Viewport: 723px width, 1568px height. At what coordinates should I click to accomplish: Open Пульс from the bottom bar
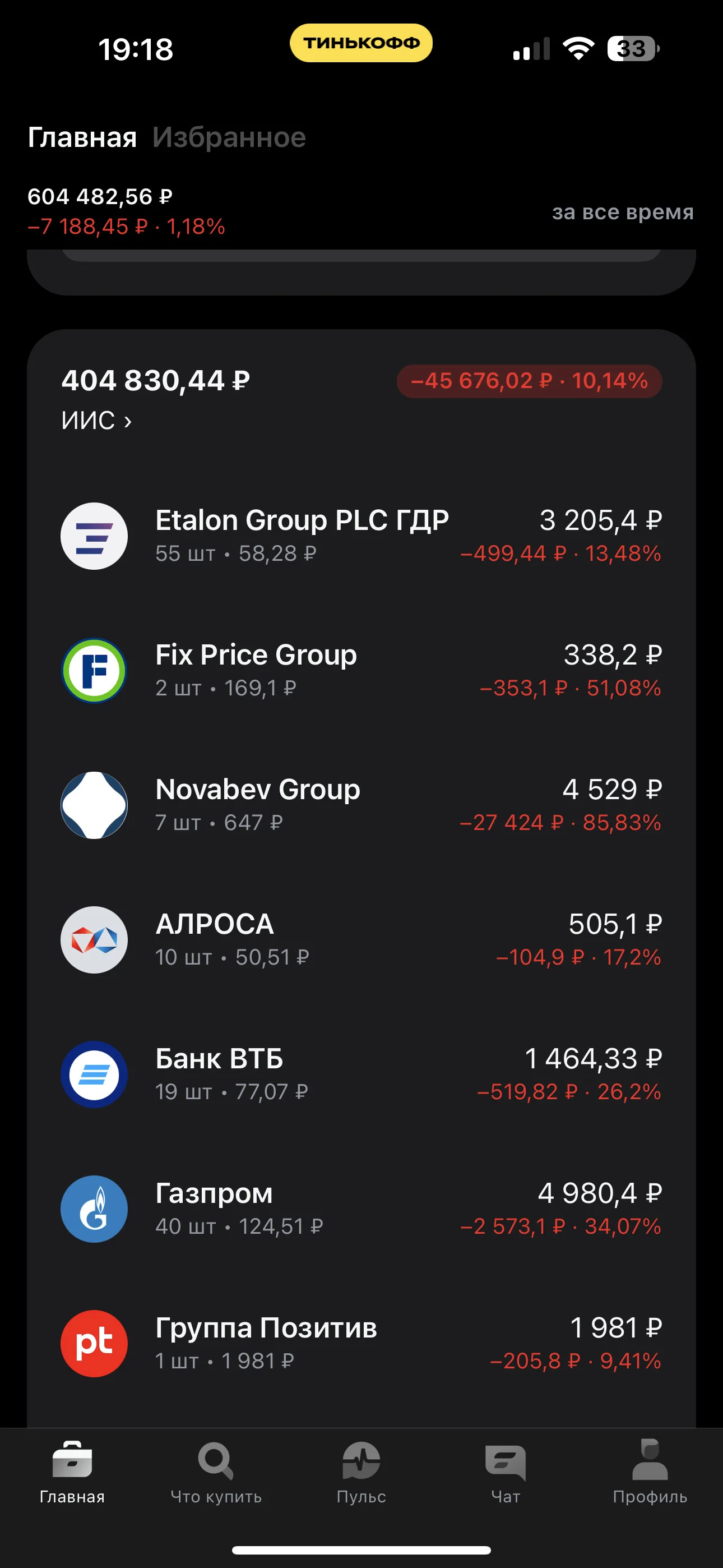[361, 1473]
